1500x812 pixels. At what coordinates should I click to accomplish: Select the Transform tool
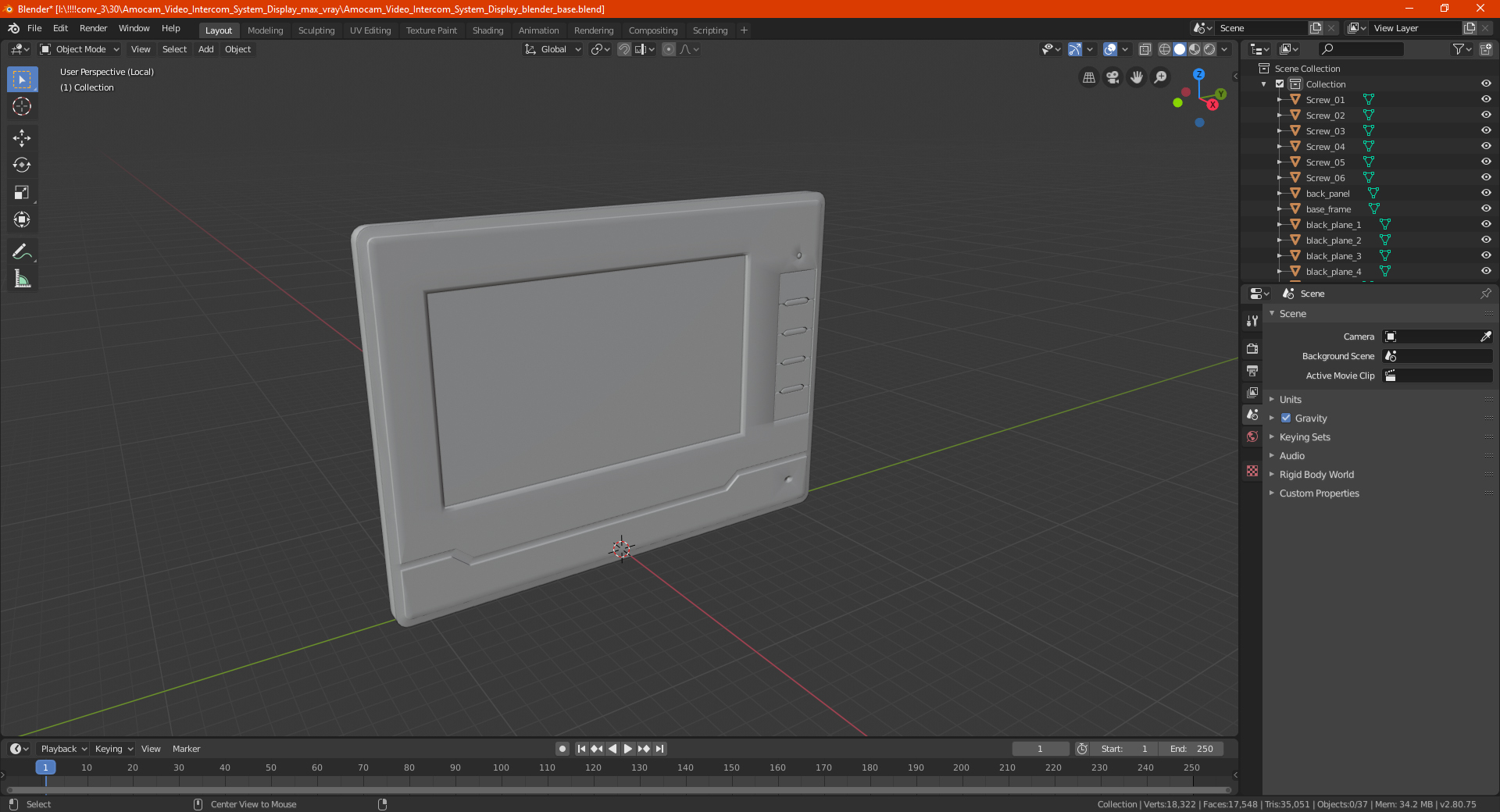(x=22, y=219)
